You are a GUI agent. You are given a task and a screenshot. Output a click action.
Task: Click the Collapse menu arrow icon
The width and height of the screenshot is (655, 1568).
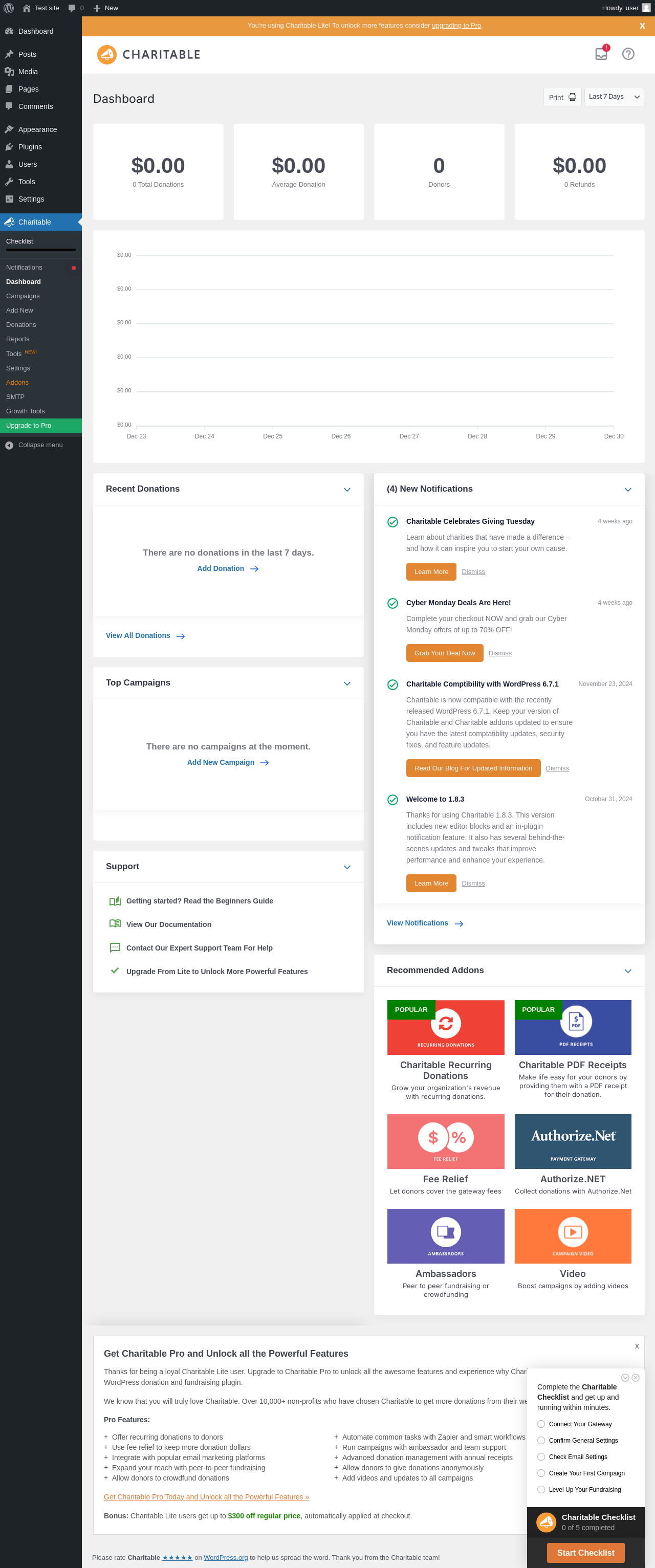(x=9, y=445)
